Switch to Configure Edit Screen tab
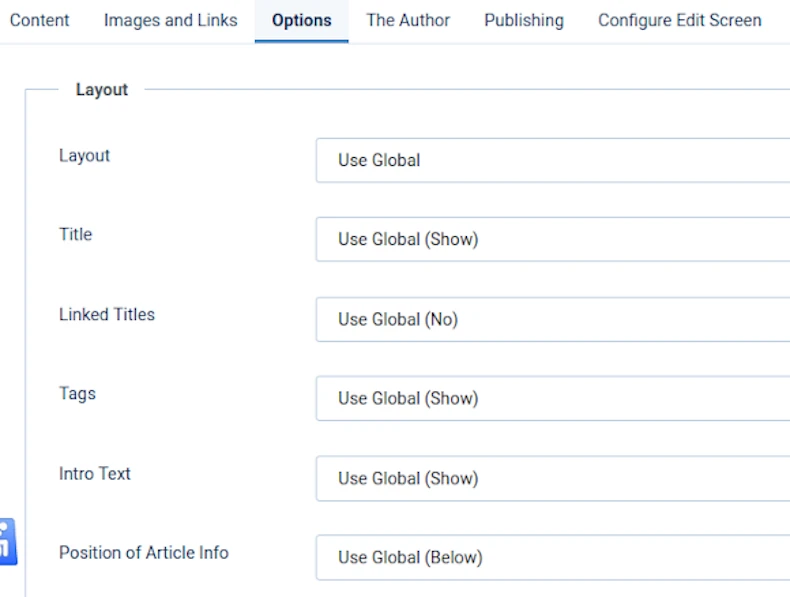This screenshot has height=597, width=790. coord(680,20)
